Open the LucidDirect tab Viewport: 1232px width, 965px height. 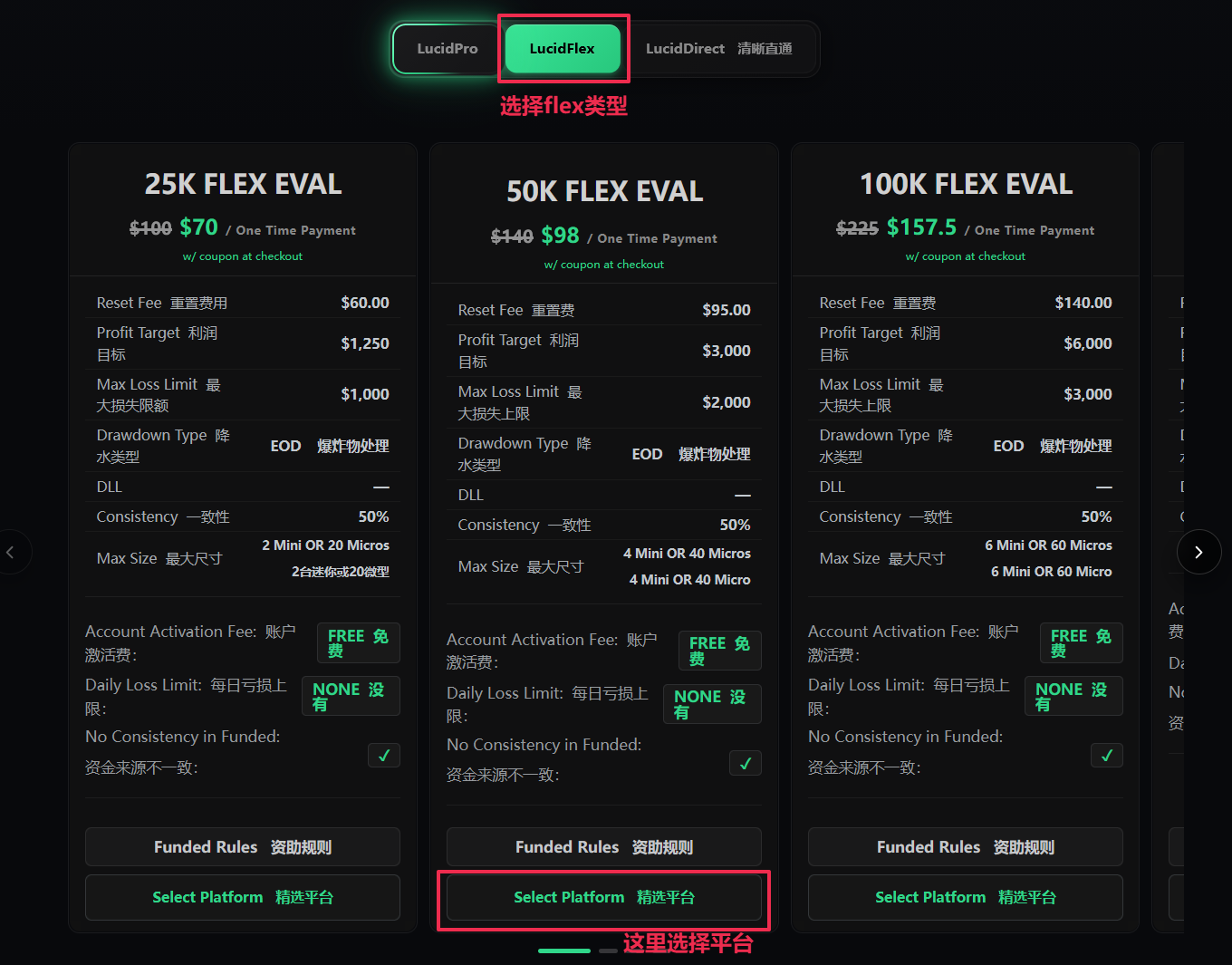coord(719,49)
